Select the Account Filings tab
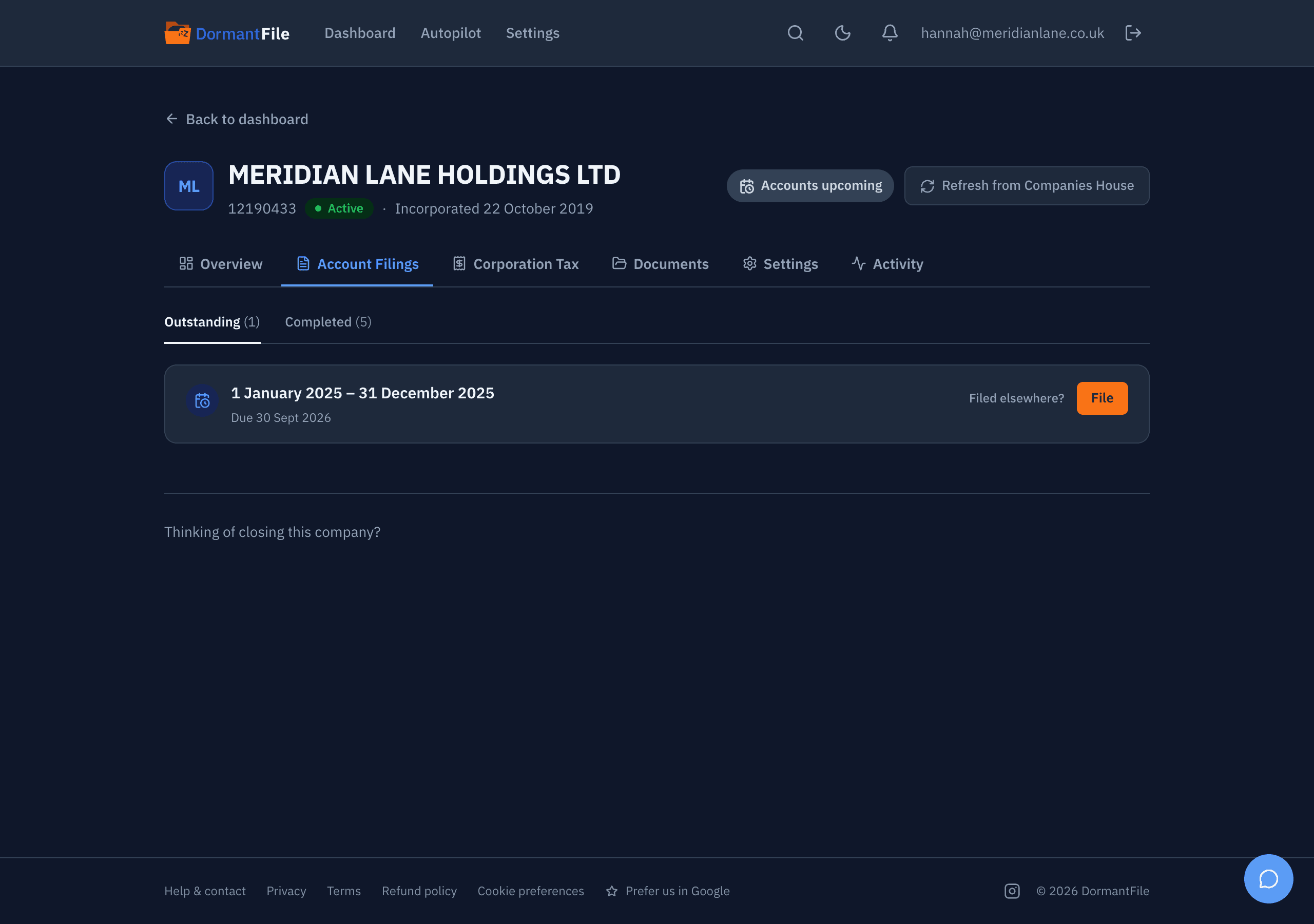This screenshot has width=1314, height=924. [357, 264]
